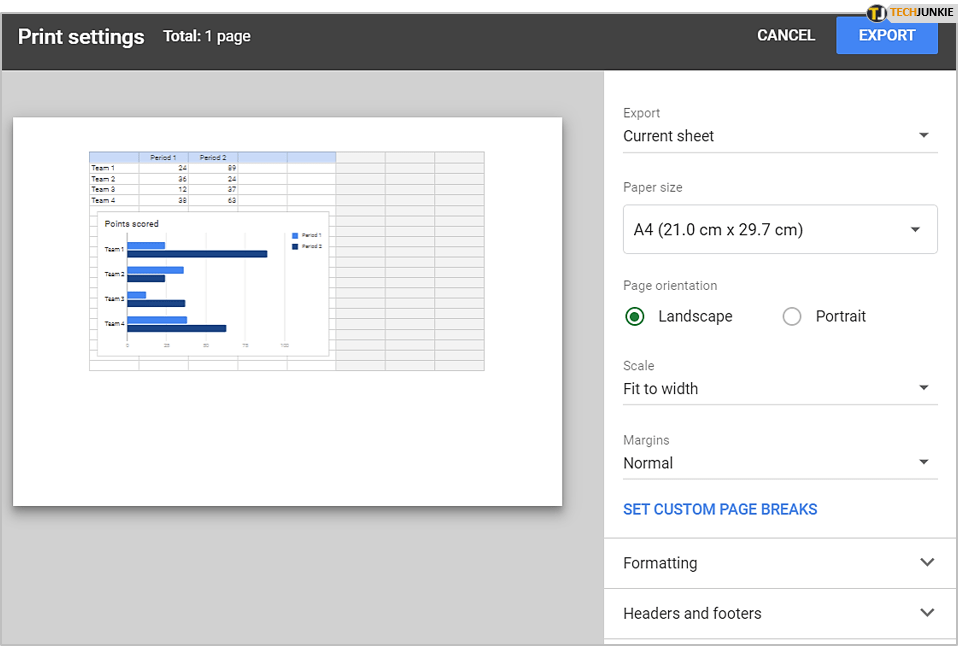961x646 pixels.
Task: Click the 'Total: 1 page' label
Action: coord(207,37)
